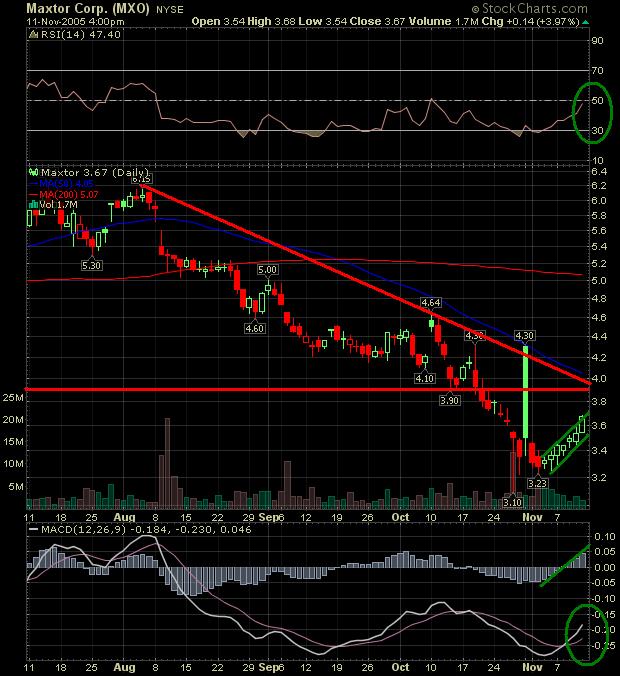Click the red MA(200) legend line
The width and height of the screenshot is (620, 676).
tap(33, 194)
